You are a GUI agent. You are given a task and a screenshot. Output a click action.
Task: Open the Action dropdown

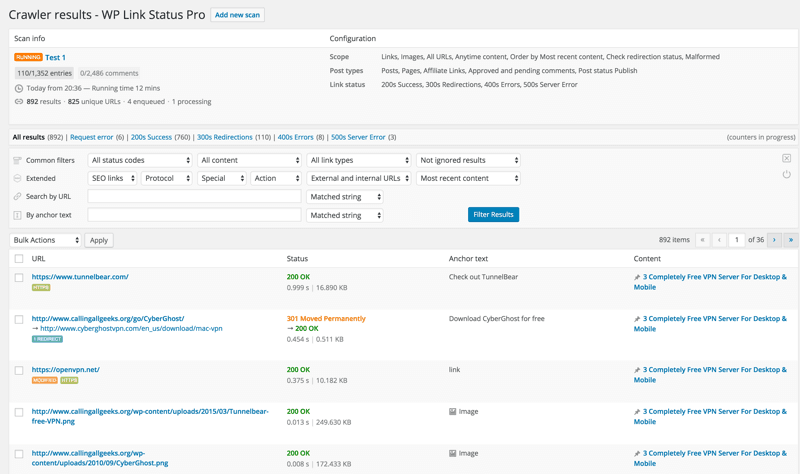click(x=276, y=178)
